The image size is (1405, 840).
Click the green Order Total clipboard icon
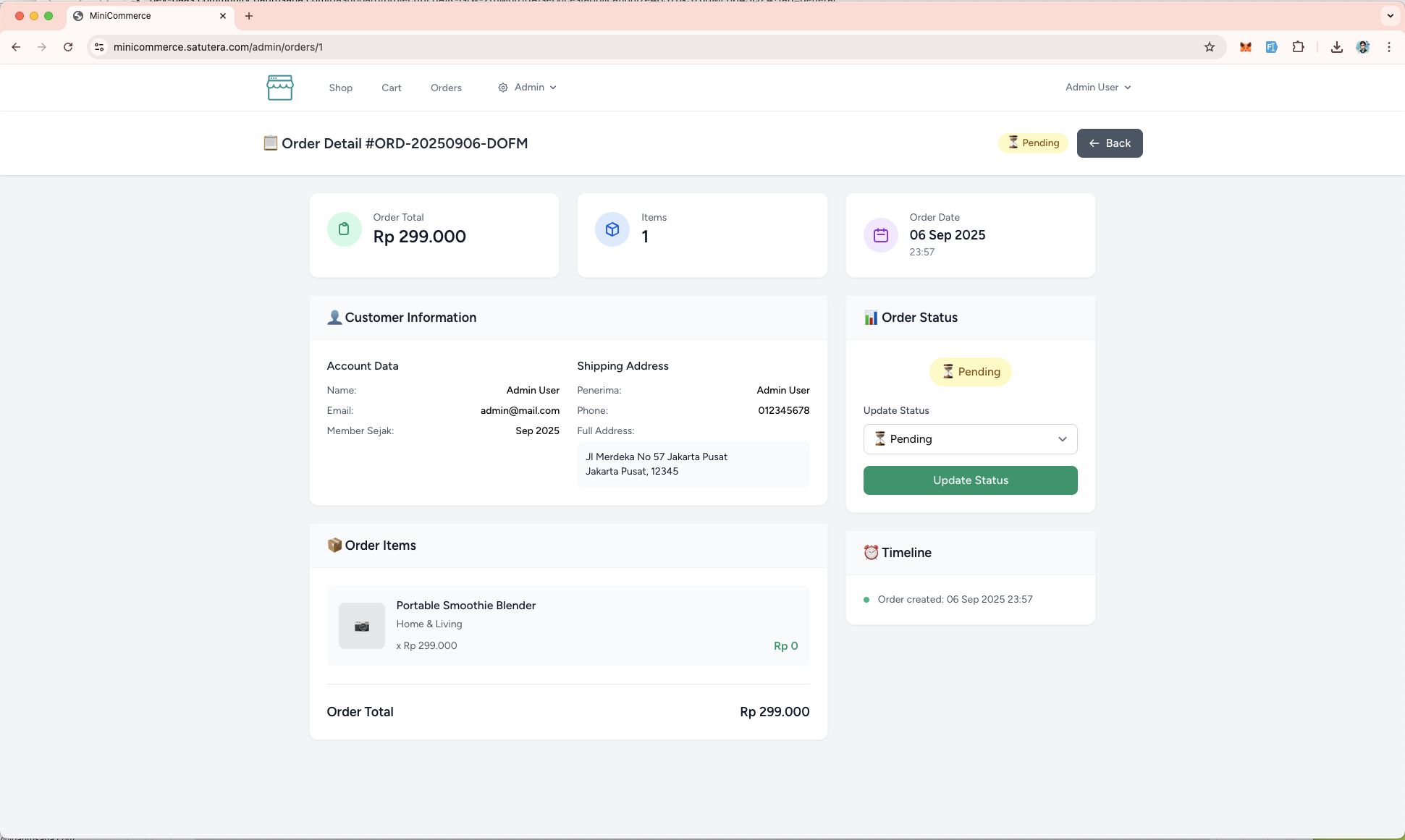(344, 229)
